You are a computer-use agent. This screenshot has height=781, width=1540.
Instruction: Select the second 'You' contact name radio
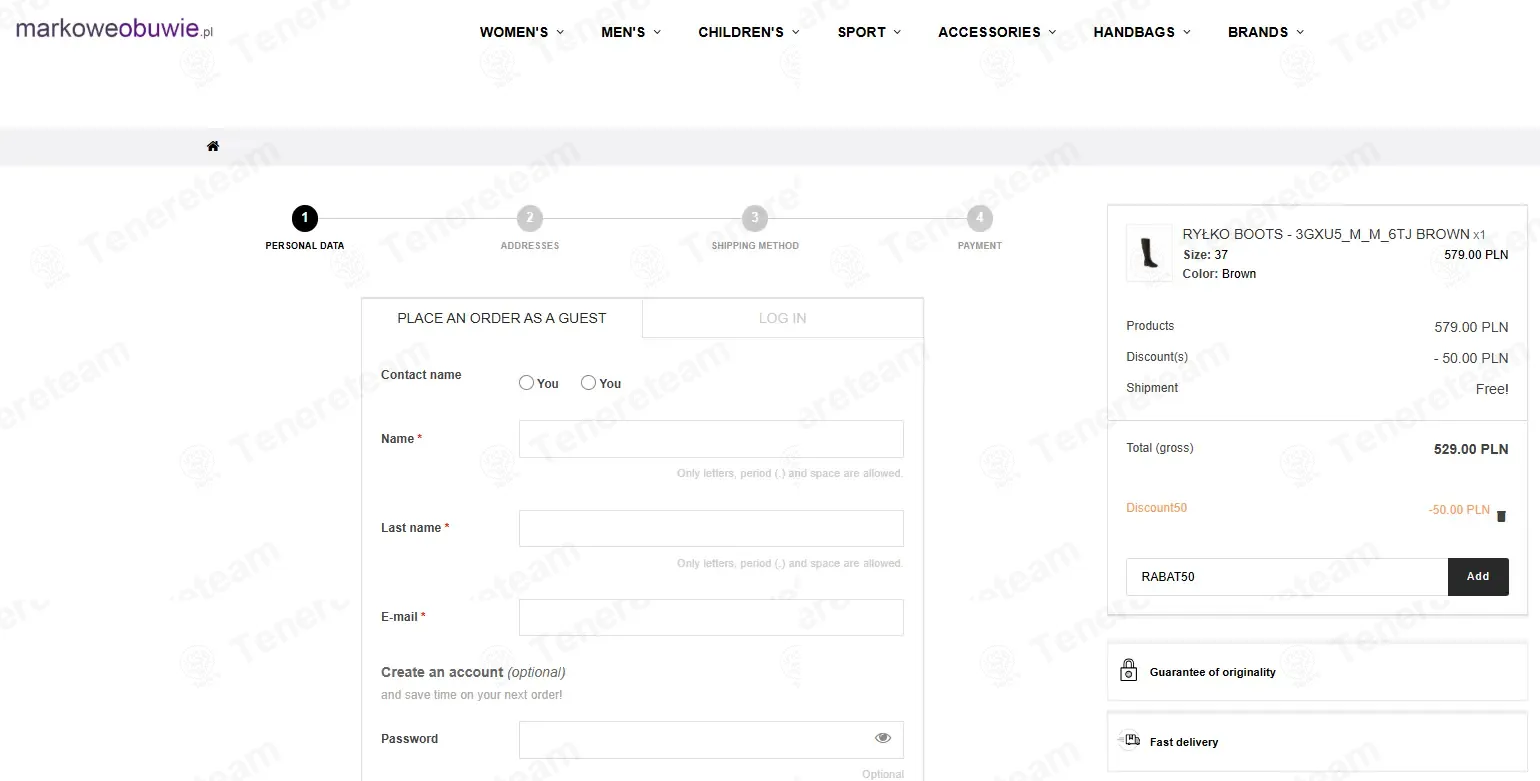[x=588, y=382]
